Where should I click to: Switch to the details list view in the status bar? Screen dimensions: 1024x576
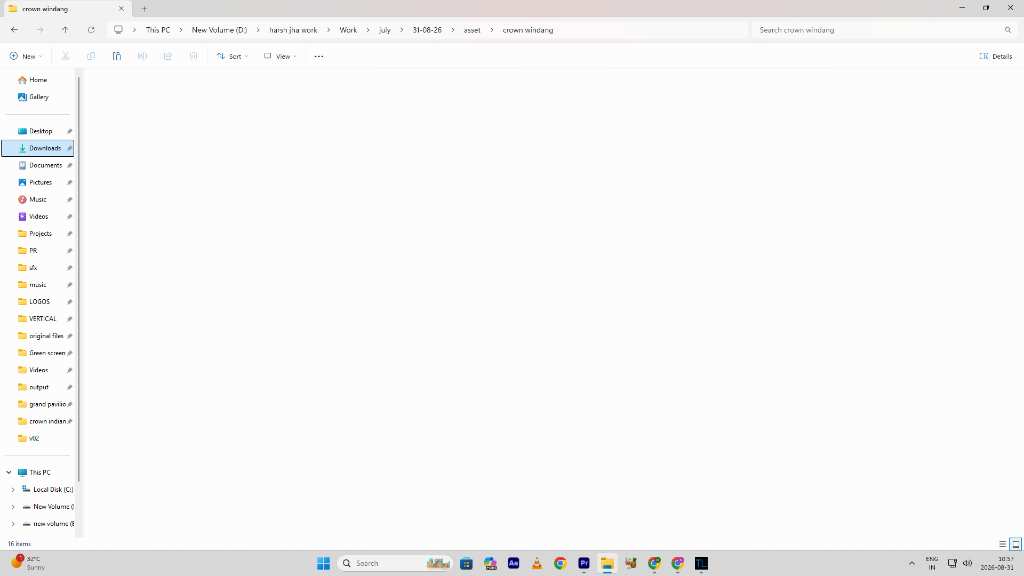[x=1002, y=543]
